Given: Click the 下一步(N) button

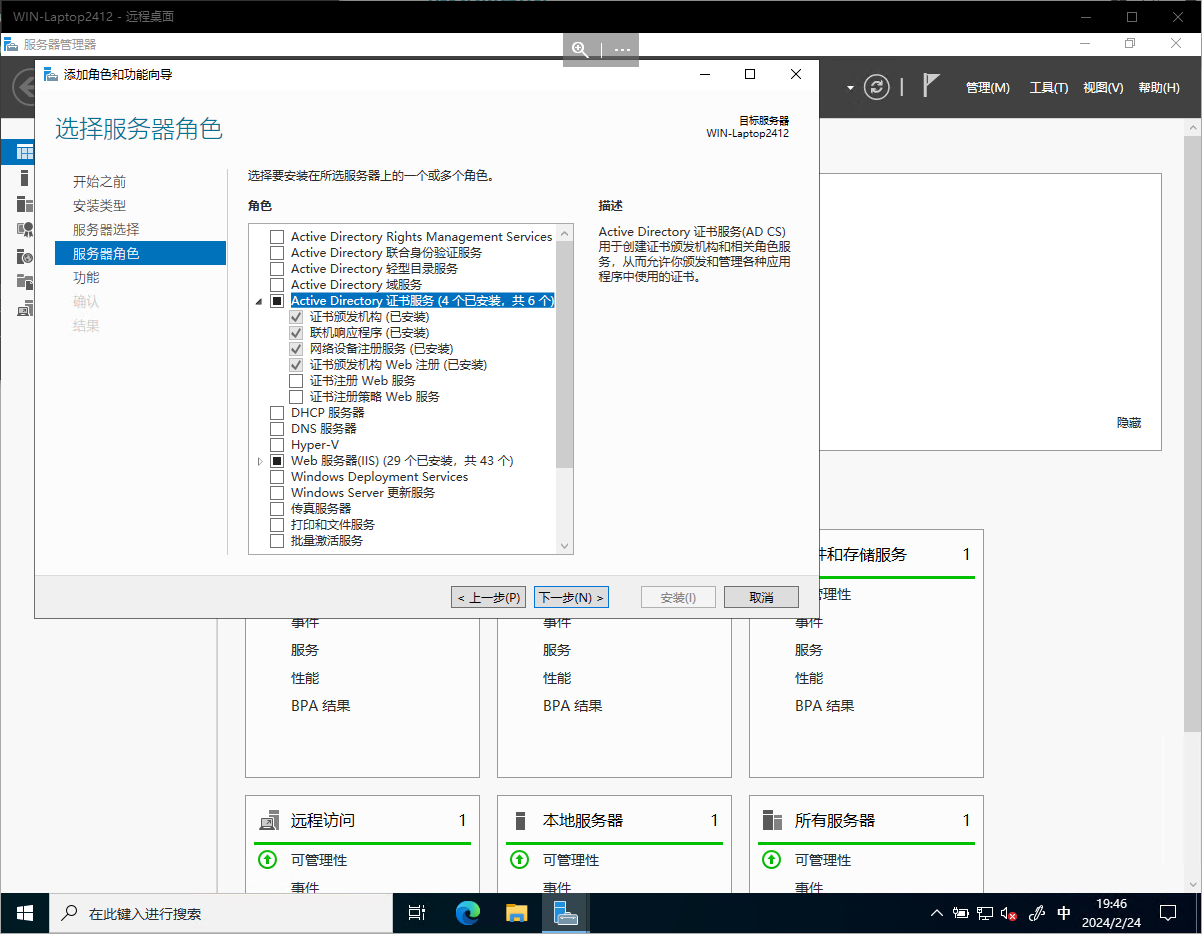Looking at the screenshot, I should [x=571, y=597].
